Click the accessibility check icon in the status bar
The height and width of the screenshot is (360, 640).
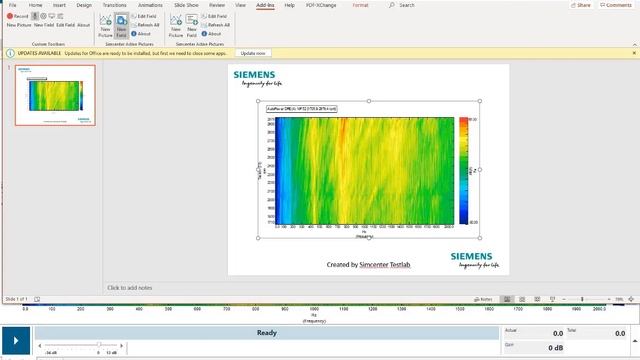click(37, 299)
